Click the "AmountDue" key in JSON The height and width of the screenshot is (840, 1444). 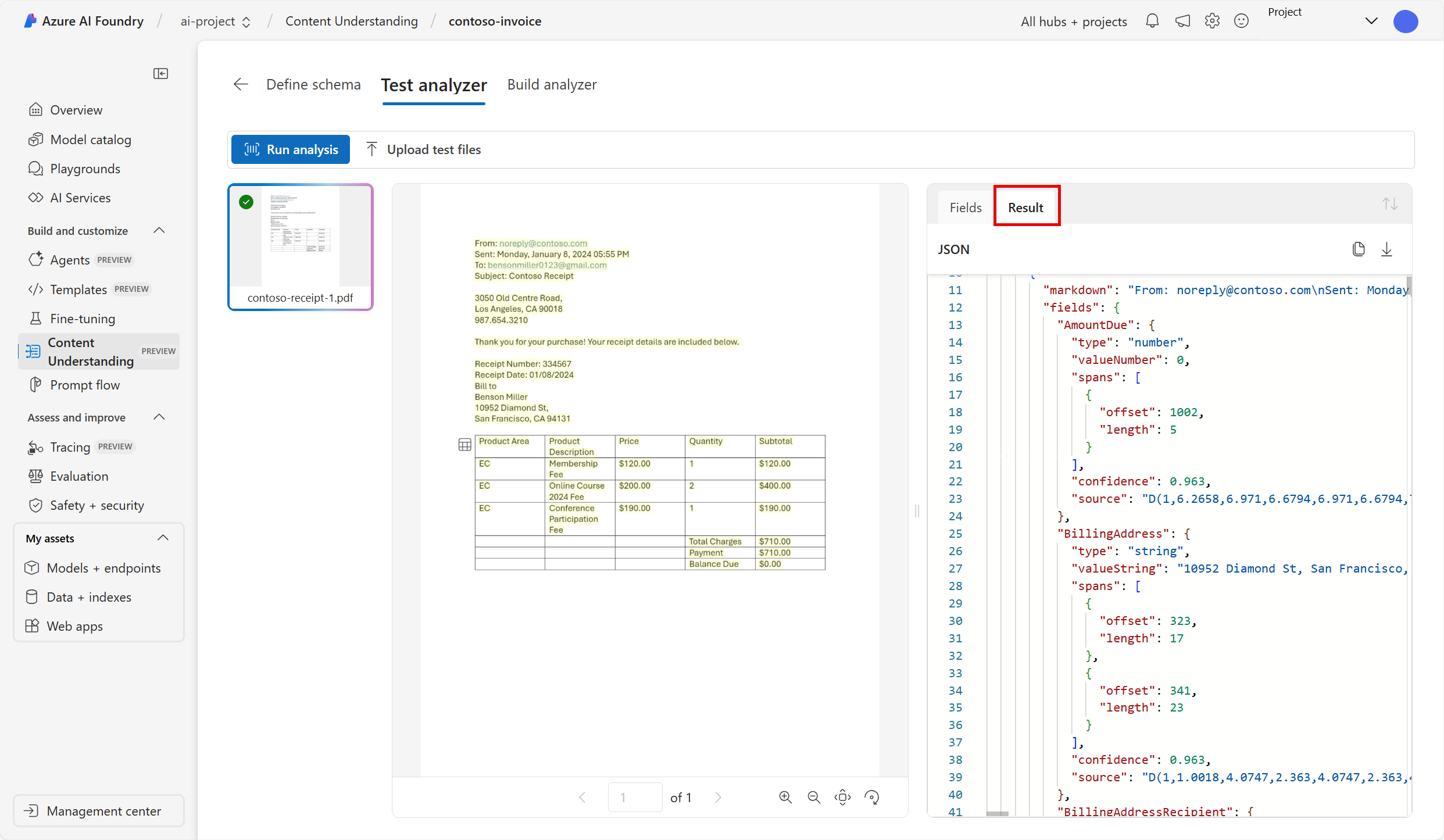[x=1095, y=325]
